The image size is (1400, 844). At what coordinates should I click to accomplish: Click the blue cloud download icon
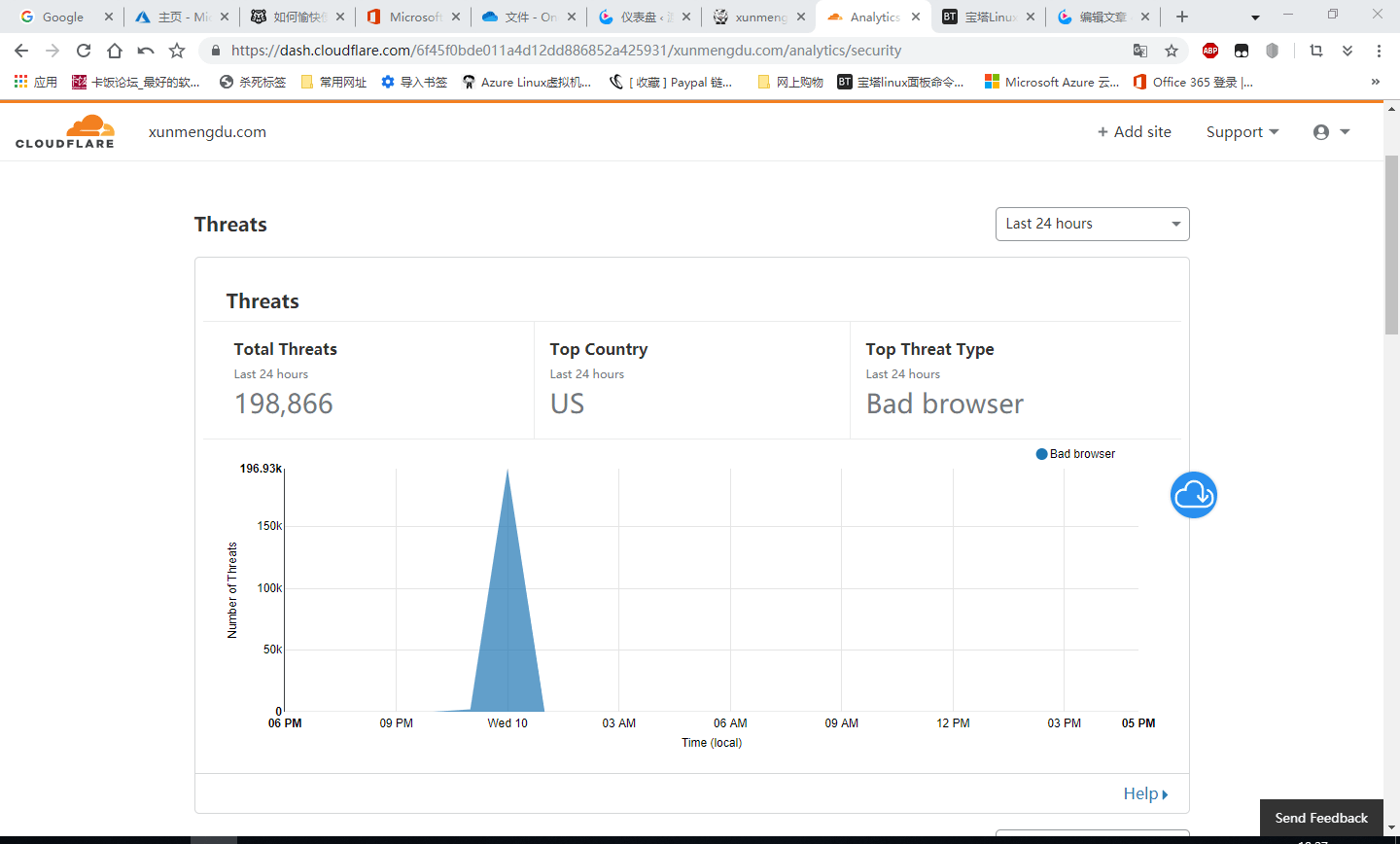click(x=1194, y=495)
